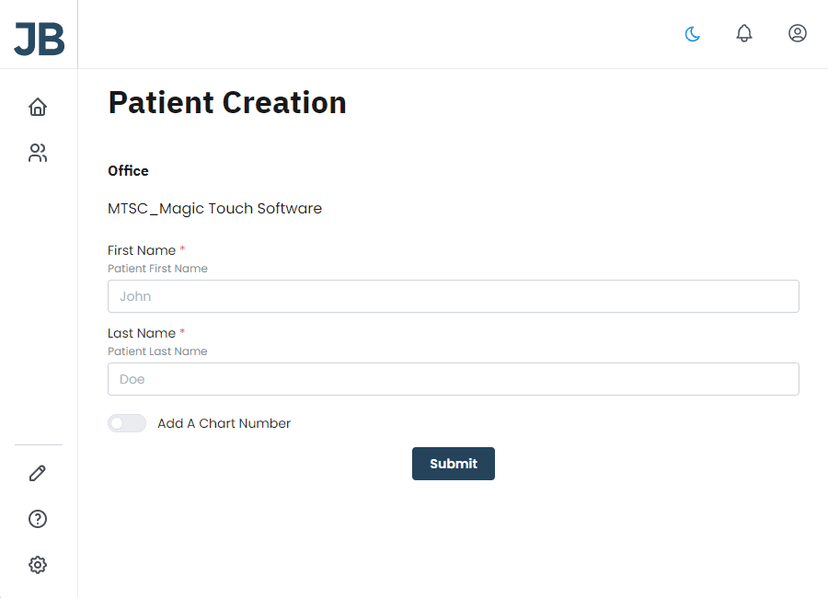The image size is (828, 598).
Task: Open Settings gear icon
Action: pos(38,565)
